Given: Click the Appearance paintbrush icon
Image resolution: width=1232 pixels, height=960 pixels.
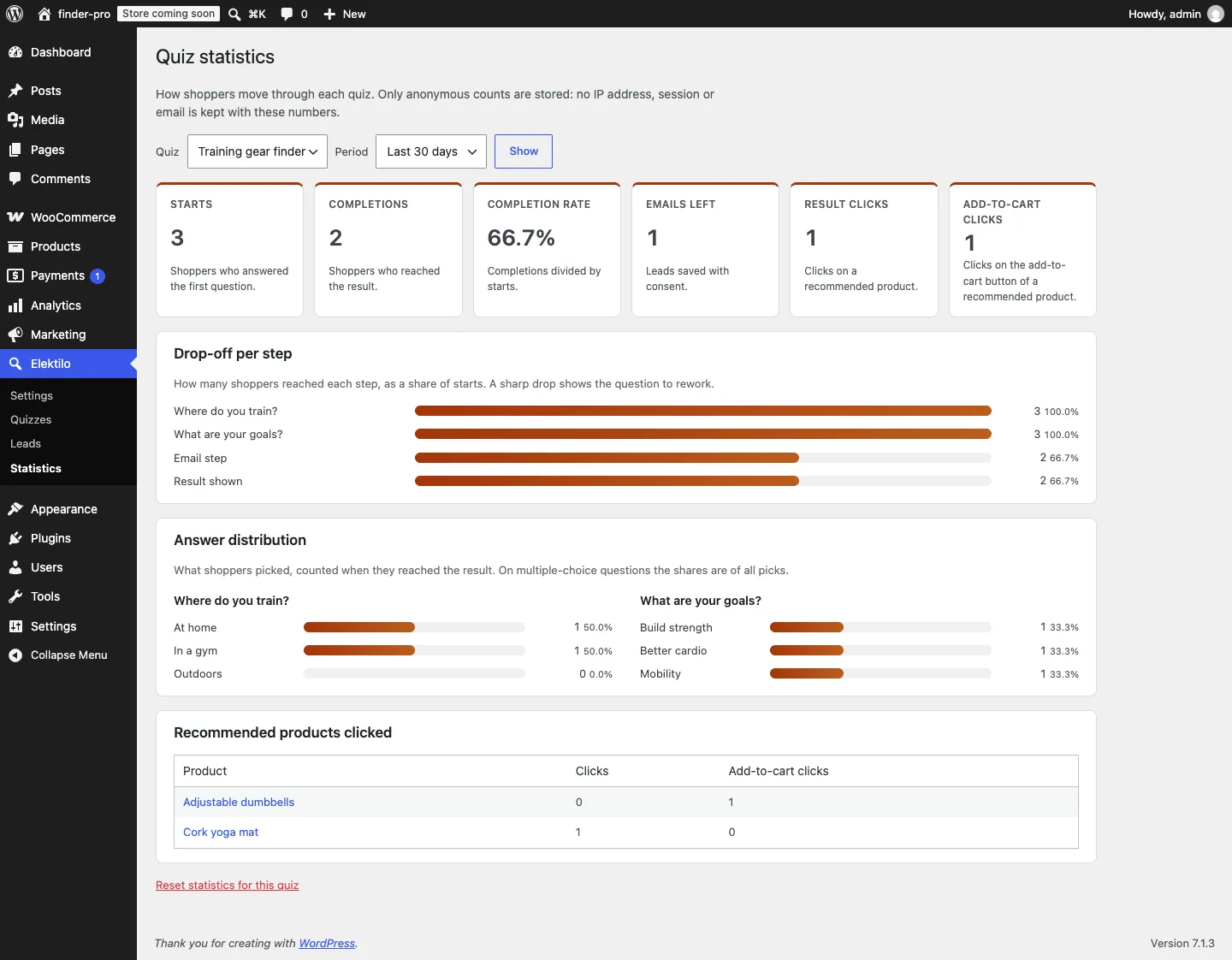Looking at the screenshot, I should tap(15, 509).
